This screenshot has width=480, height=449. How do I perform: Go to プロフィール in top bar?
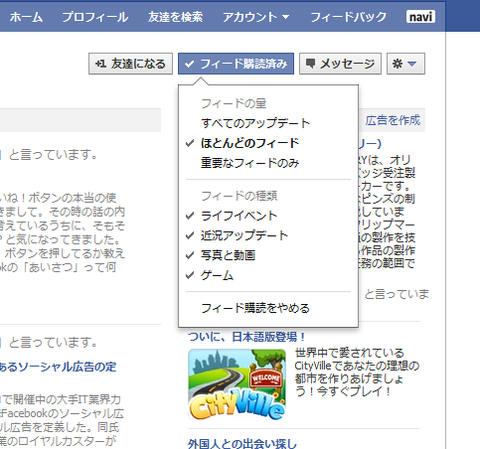point(95,17)
